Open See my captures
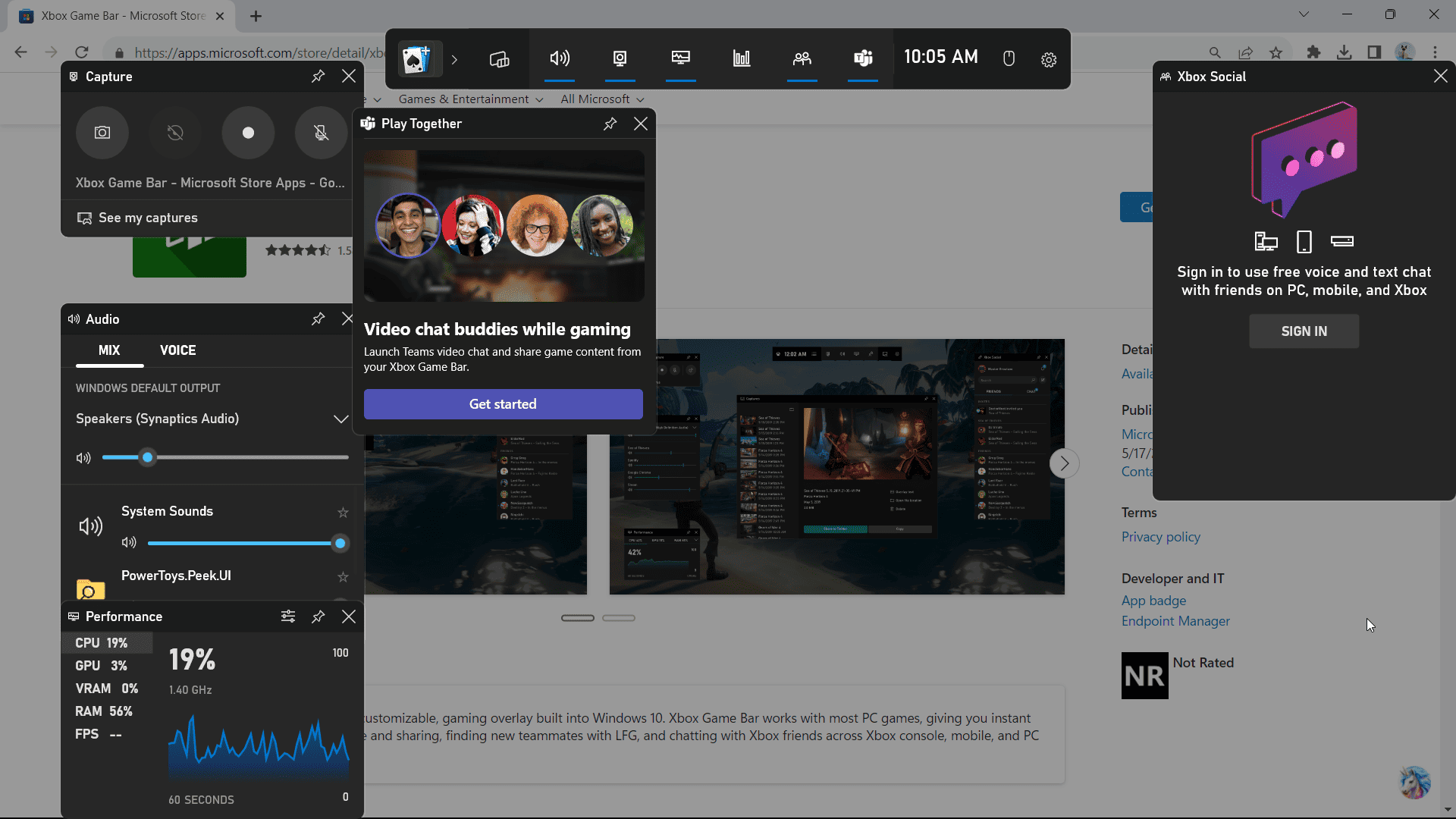This screenshot has width=1456, height=819. [137, 218]
